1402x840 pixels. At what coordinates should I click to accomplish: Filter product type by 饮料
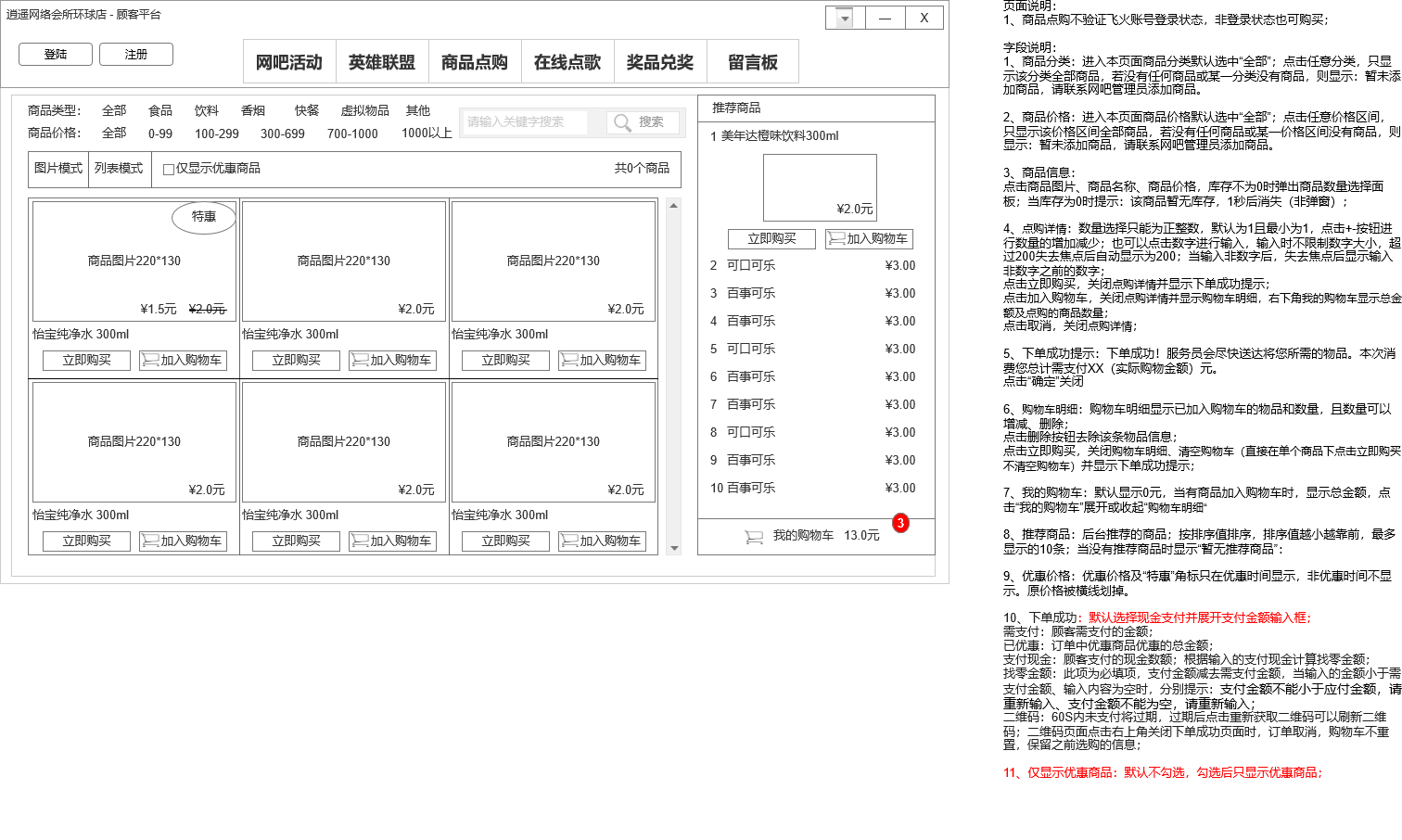pos(207,110)
